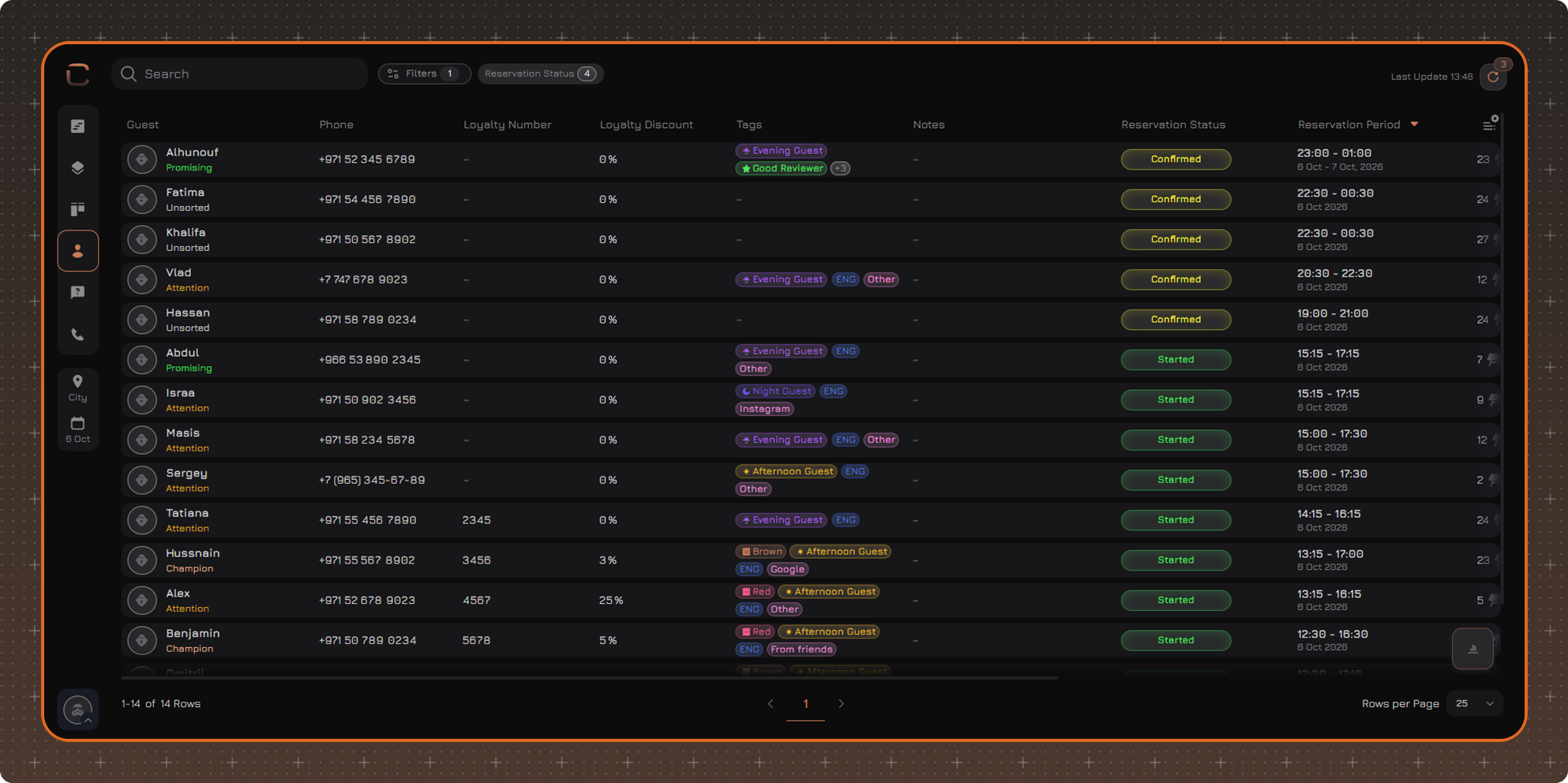Screen dimensions: 1568x783
Task: Click Started status for Abdul
Action: point(1176,360)
